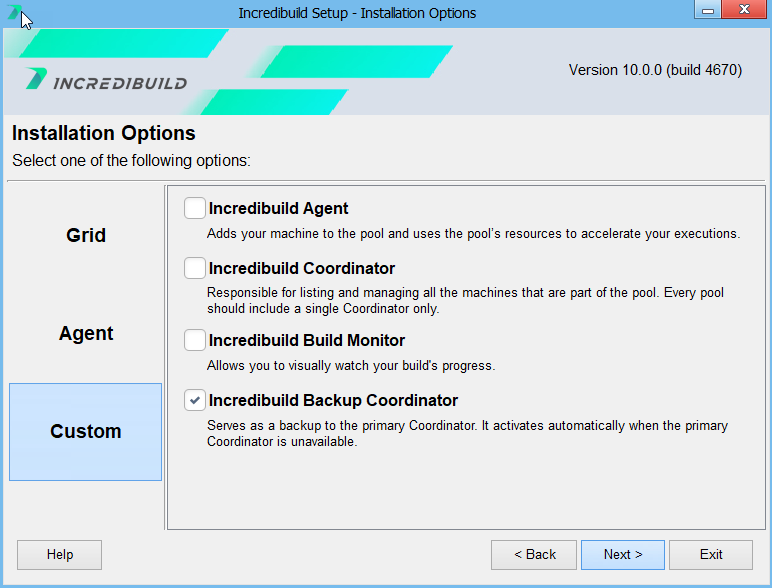Open the Custom installation tab
772x588 pixels.
tap(86, 432)
